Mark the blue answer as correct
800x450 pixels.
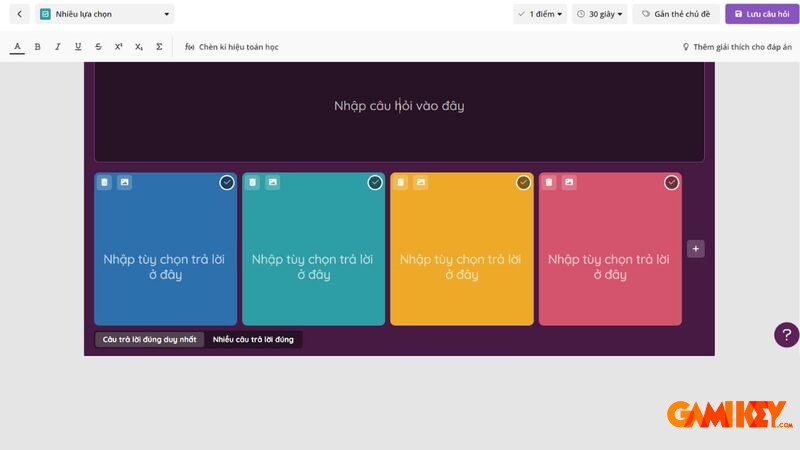(x=227, y=182)
